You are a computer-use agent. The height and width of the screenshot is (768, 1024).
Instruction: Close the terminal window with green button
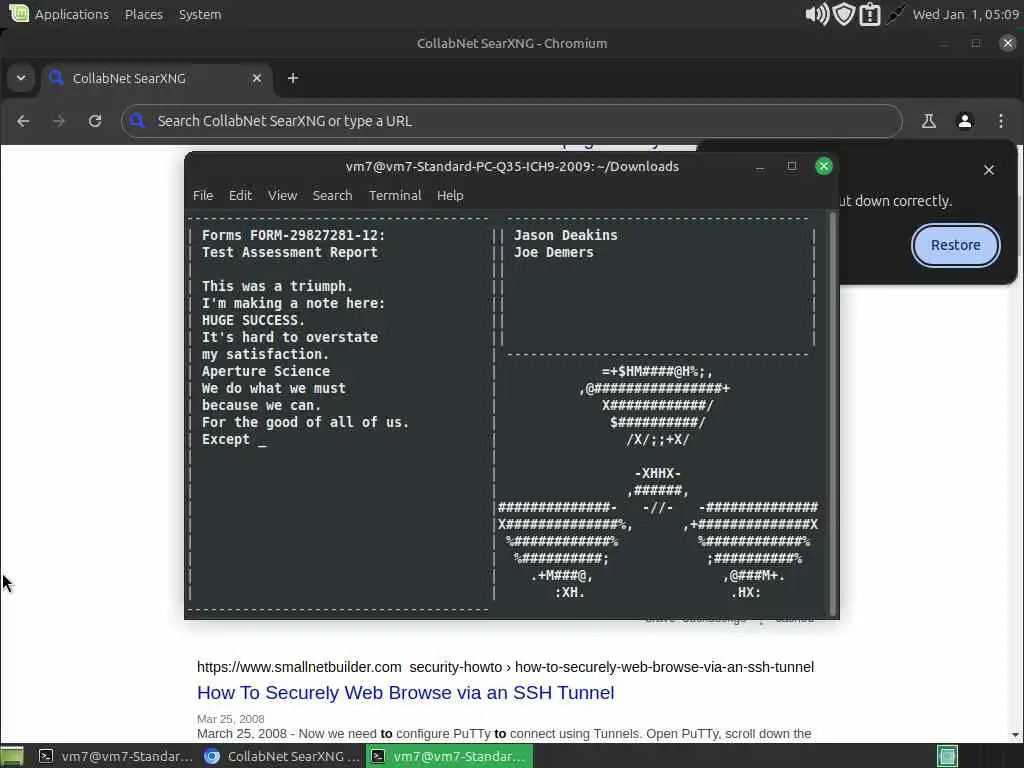[x=824, y=166]
